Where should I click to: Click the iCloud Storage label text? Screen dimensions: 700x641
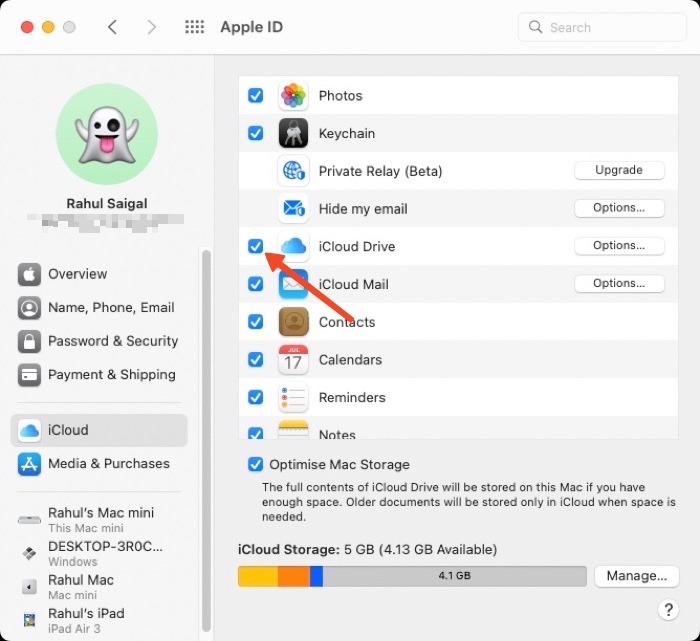point(289,549)
